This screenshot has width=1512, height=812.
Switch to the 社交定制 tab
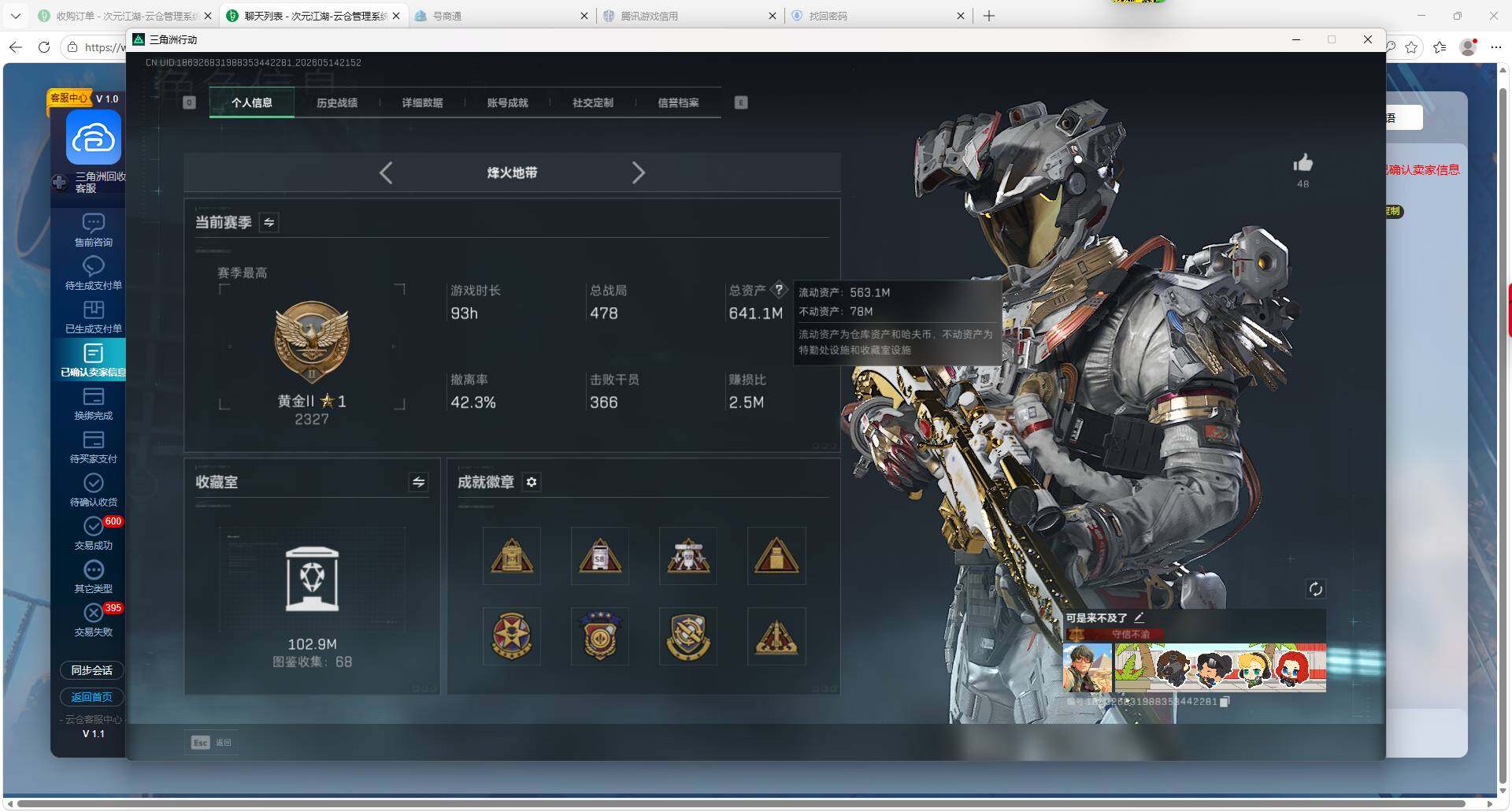coord(592,102)
